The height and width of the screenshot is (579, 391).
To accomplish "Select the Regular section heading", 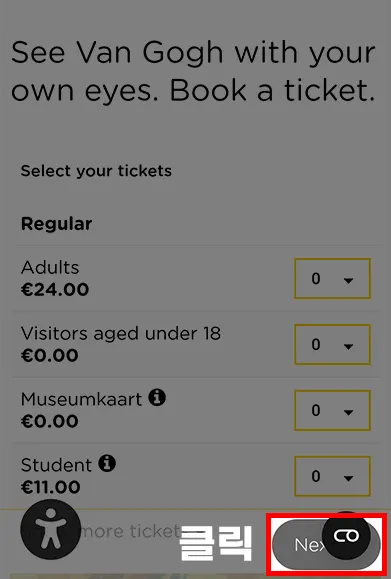I will click(x=56, y=224).
